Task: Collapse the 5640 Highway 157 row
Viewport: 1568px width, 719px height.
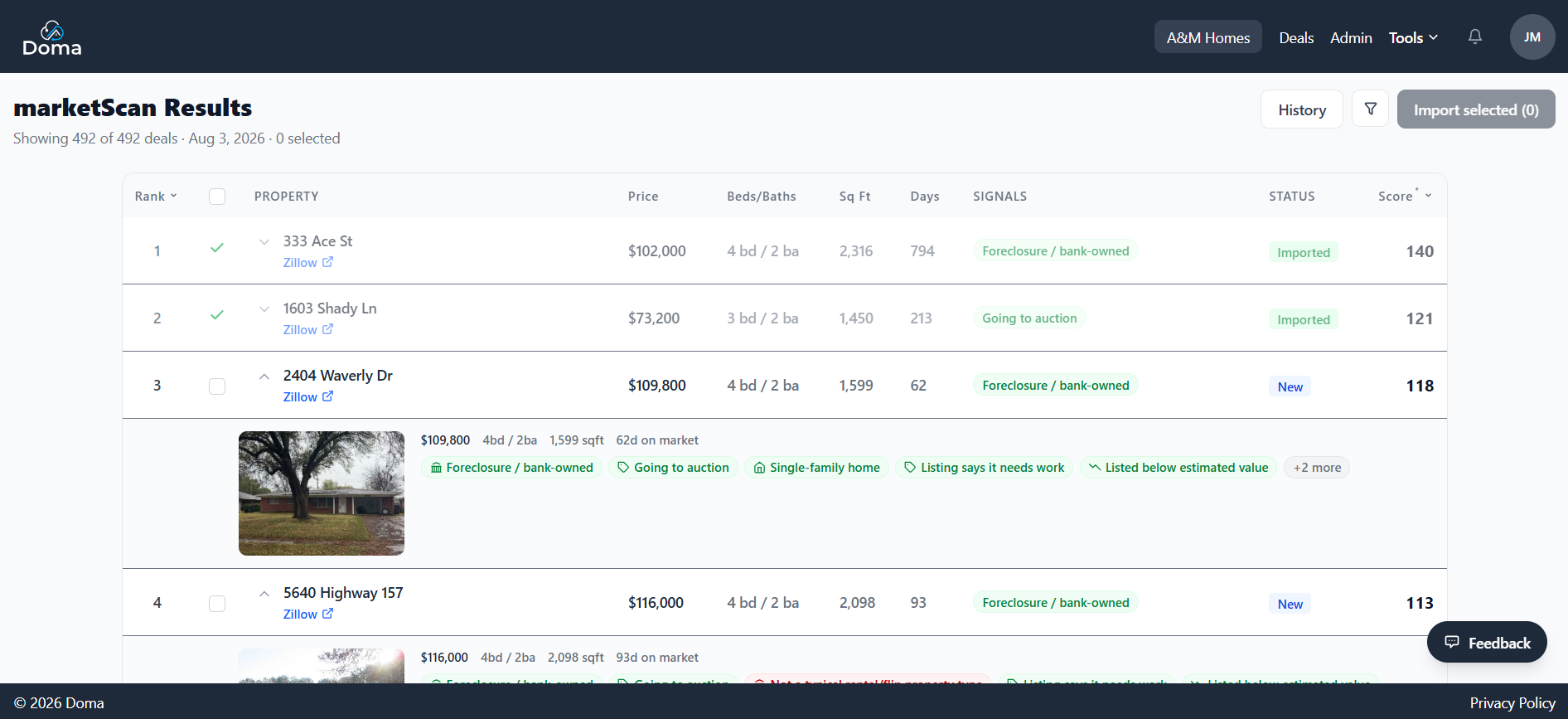Action: 264,594
